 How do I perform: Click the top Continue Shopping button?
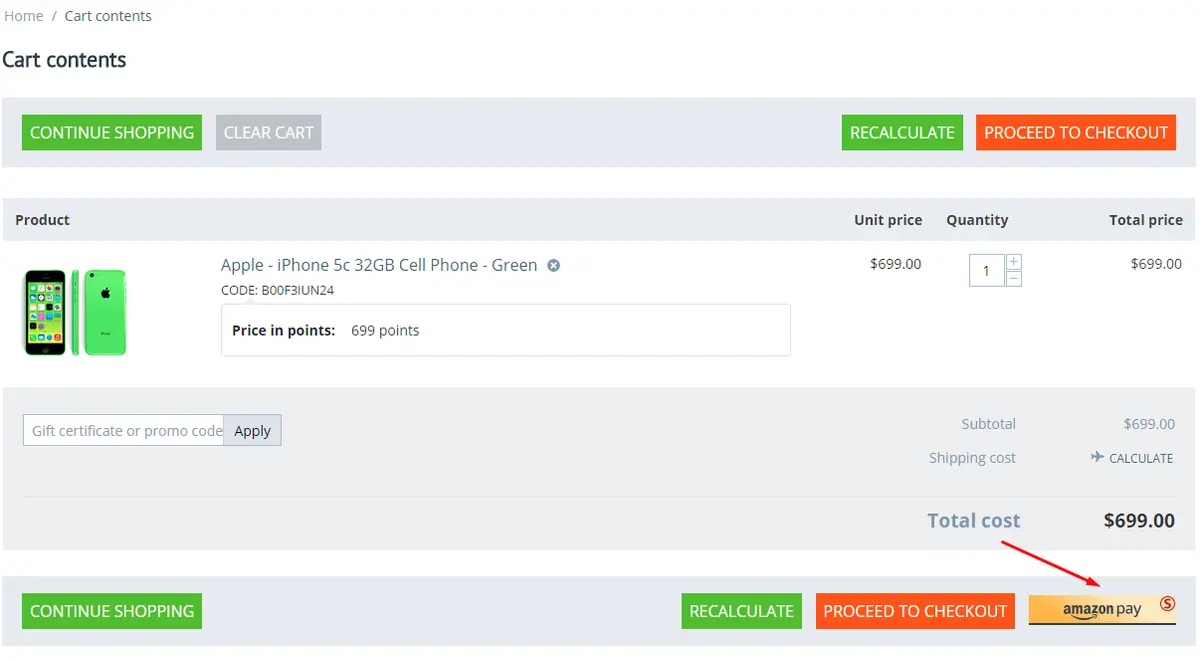tap(112, 132)
